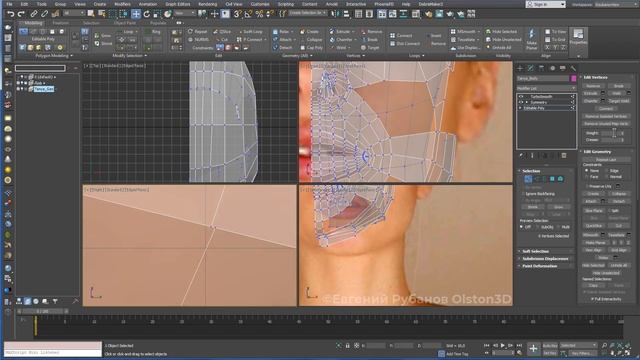Click the MAXScript listener input field
640x360 pixels.
click(53, 352)
